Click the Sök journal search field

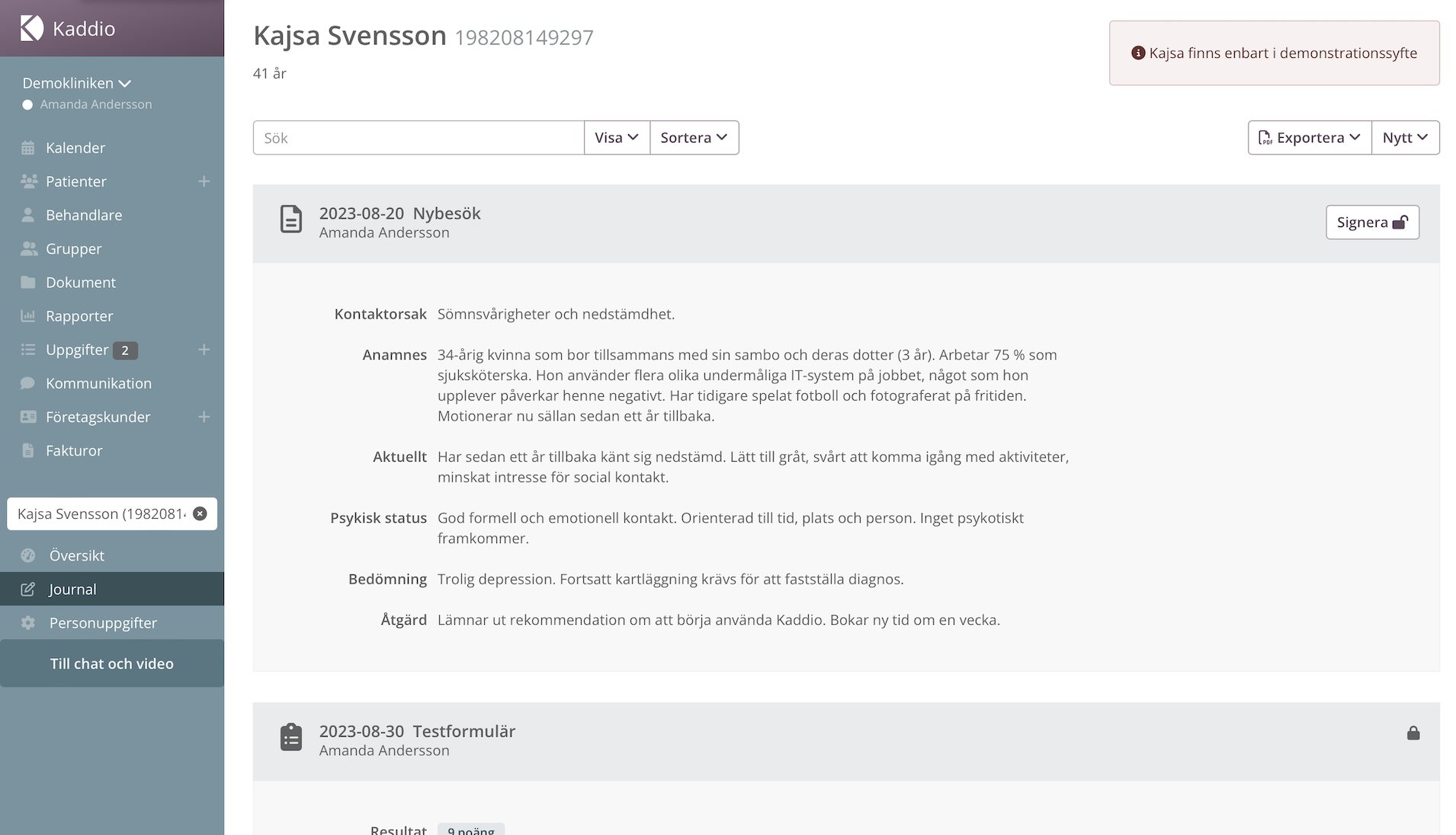419,138
